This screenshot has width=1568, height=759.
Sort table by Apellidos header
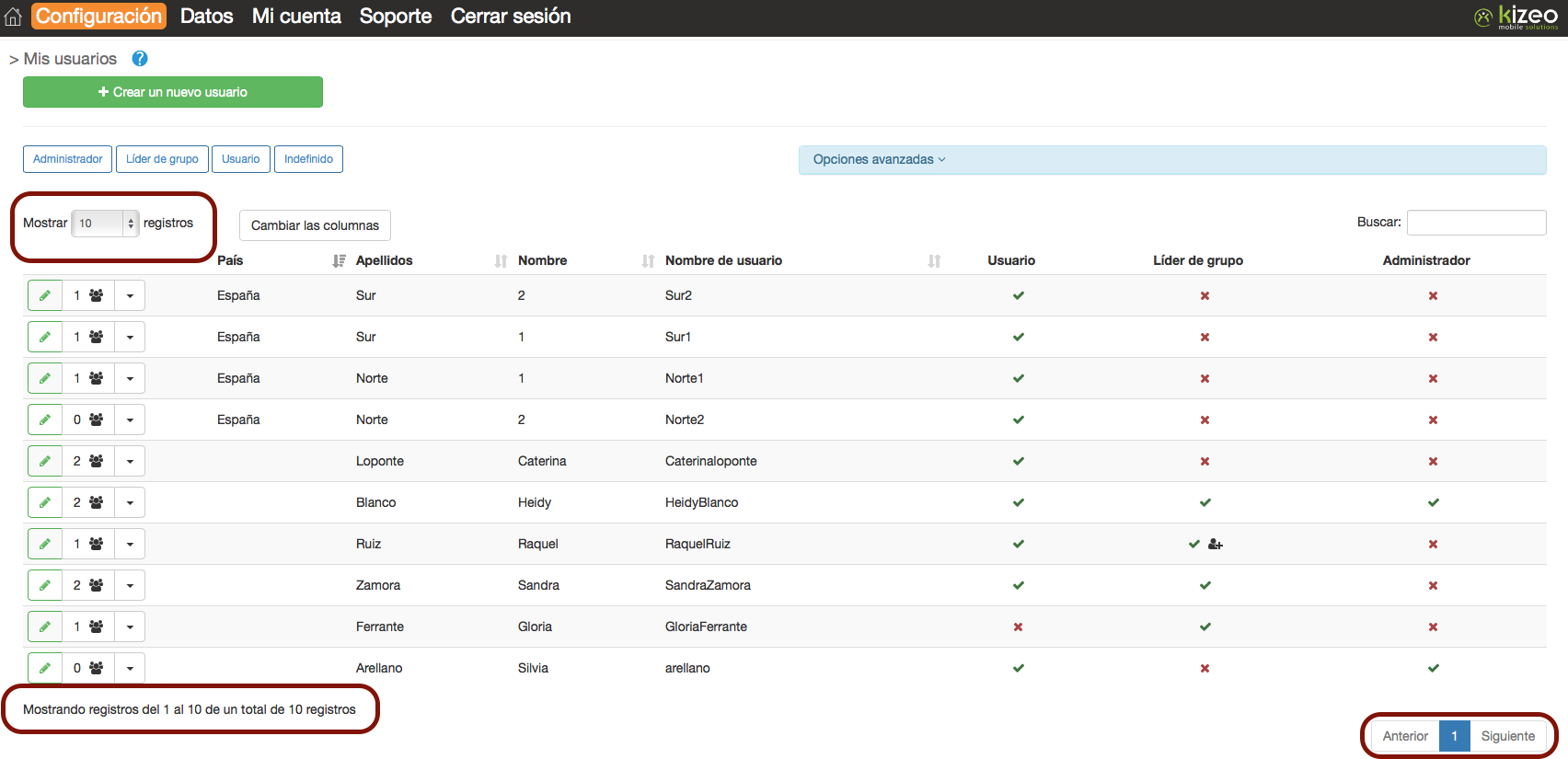[384, 260]
